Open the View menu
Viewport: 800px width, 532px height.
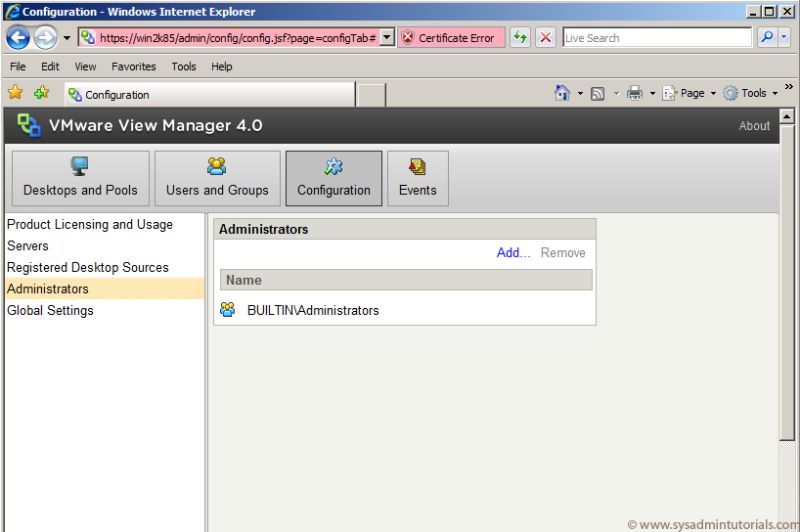[x=85, y=66]
